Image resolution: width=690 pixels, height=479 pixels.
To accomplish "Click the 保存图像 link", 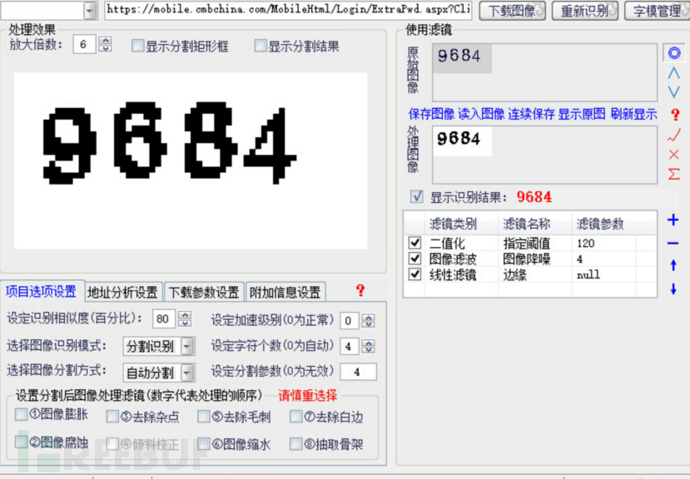I will tap(431, 114).
